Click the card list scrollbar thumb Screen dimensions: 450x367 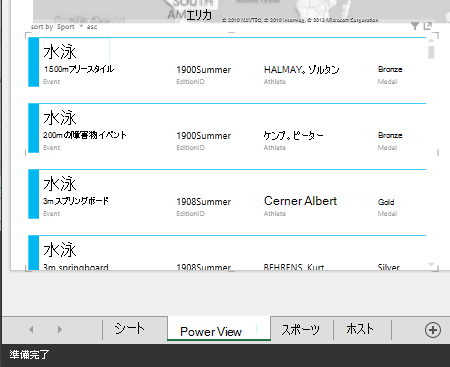click(431, 52)
